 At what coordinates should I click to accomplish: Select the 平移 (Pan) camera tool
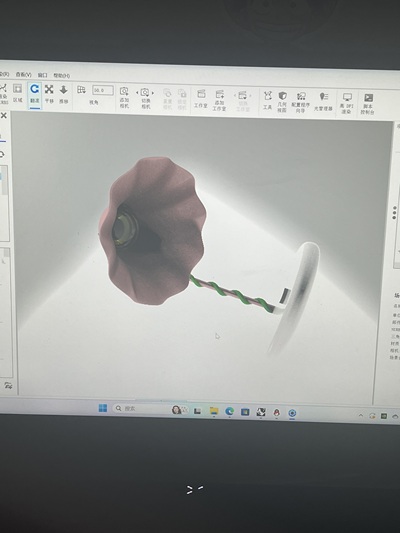[49, 94]
